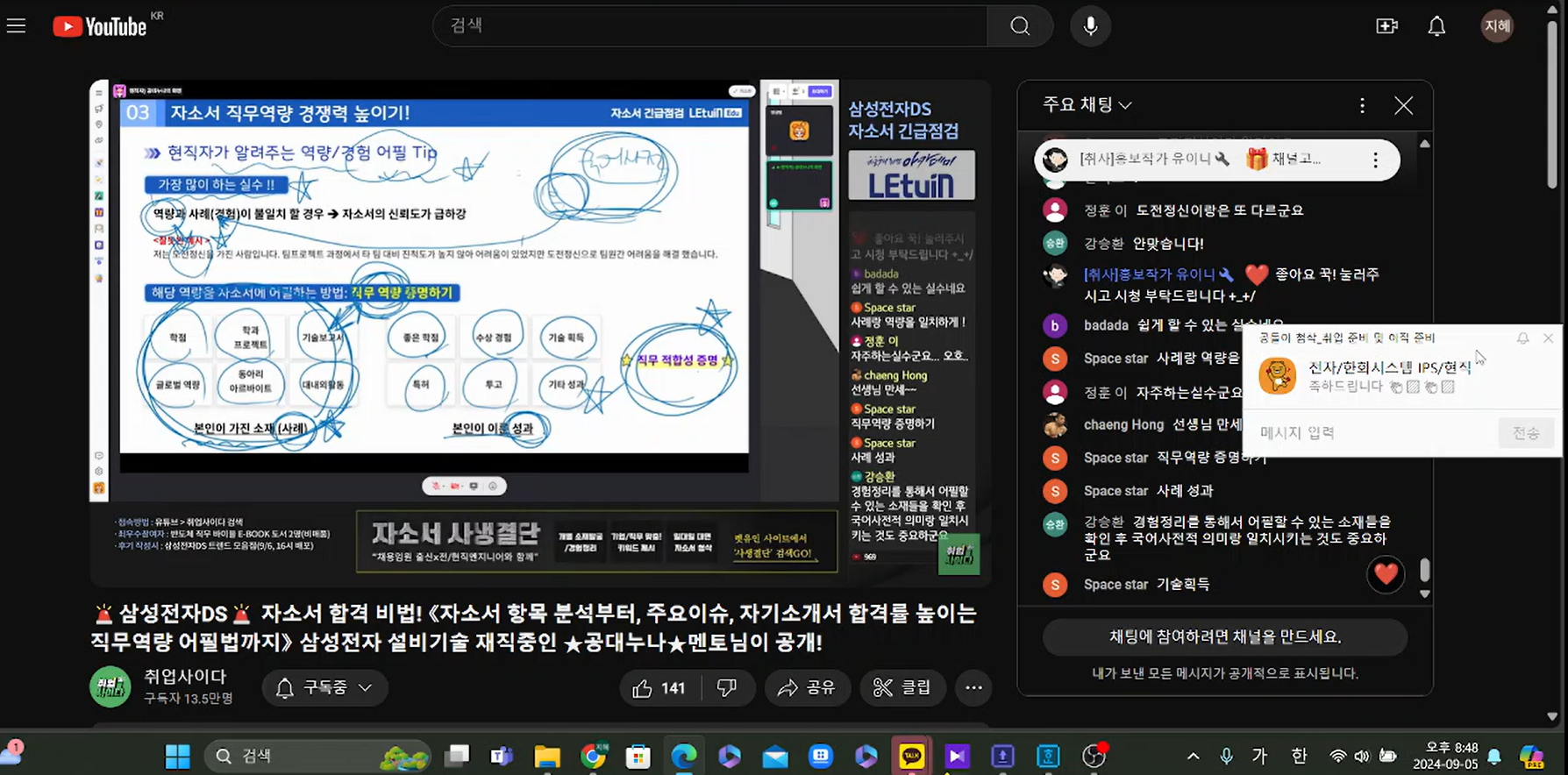Click the system tray microphone icon

click(1226, 756)
